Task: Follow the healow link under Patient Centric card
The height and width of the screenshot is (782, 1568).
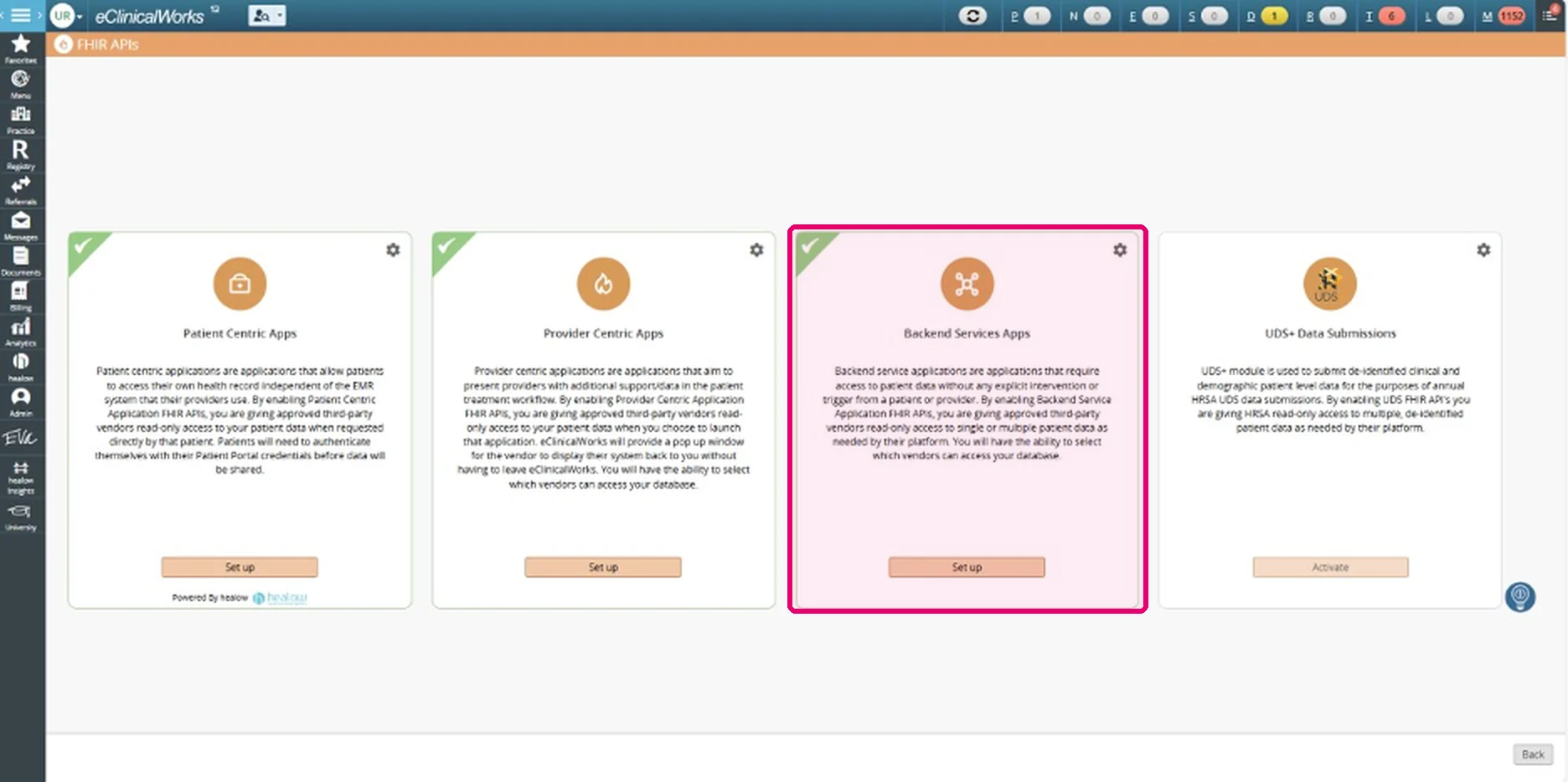Action: click(281, 598)
